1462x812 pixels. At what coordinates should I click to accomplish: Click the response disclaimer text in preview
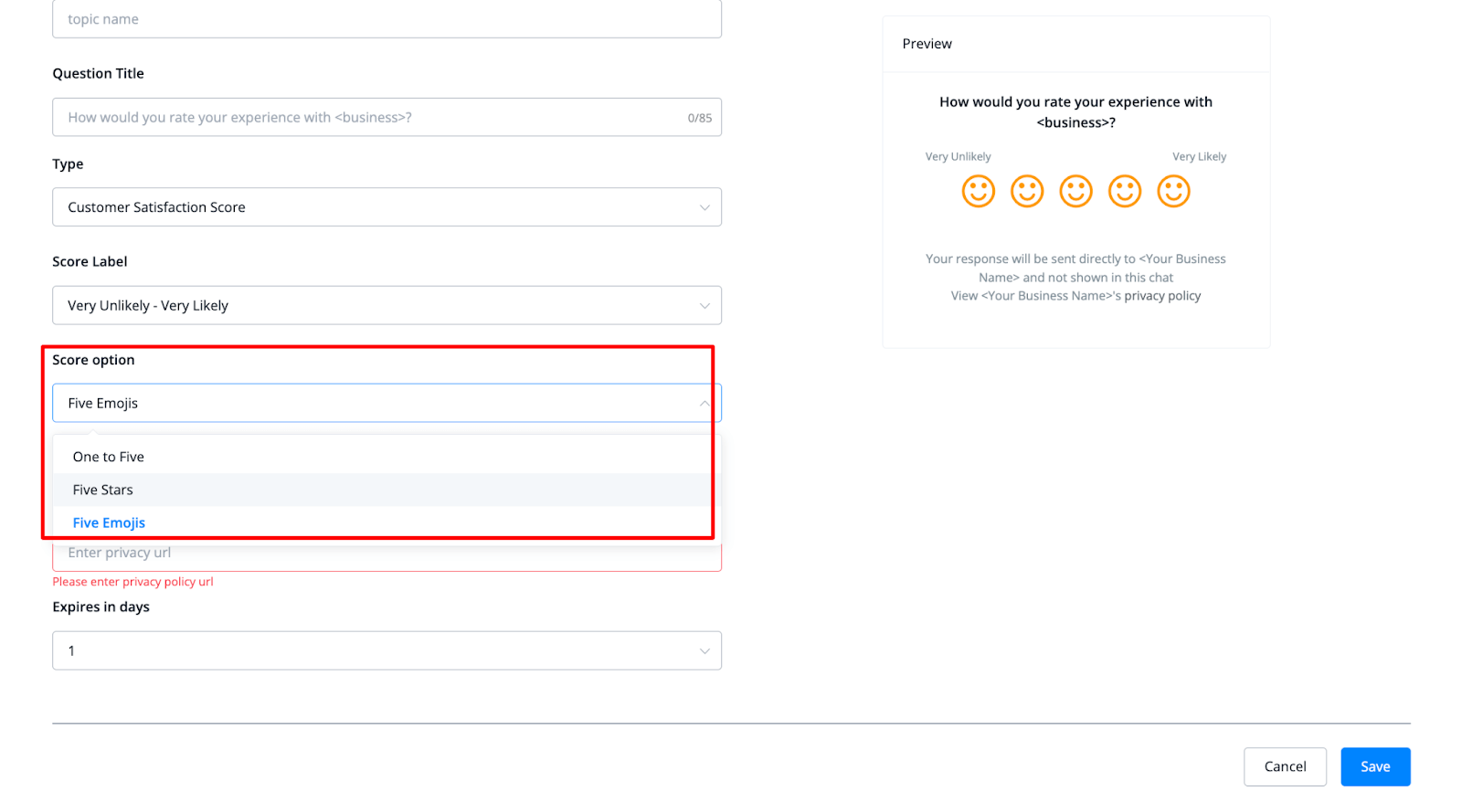pyautogui.click(x=1075, y=278)
